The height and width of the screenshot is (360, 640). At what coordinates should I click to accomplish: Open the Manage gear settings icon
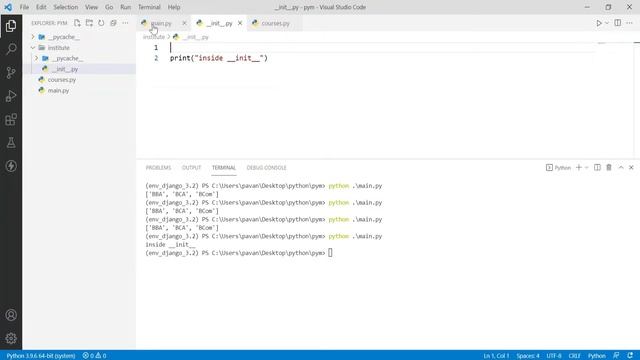(11, 338)
